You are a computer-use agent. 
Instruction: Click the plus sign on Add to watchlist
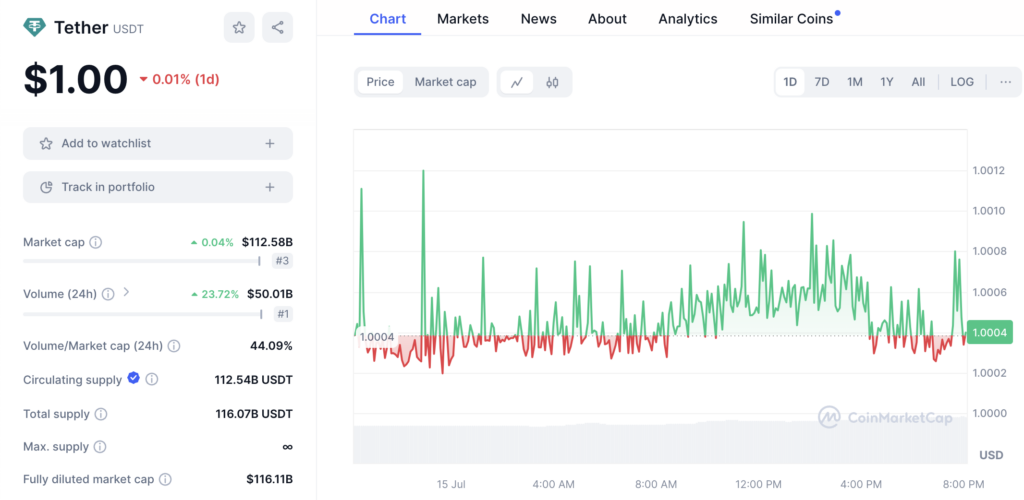(270, 144)
